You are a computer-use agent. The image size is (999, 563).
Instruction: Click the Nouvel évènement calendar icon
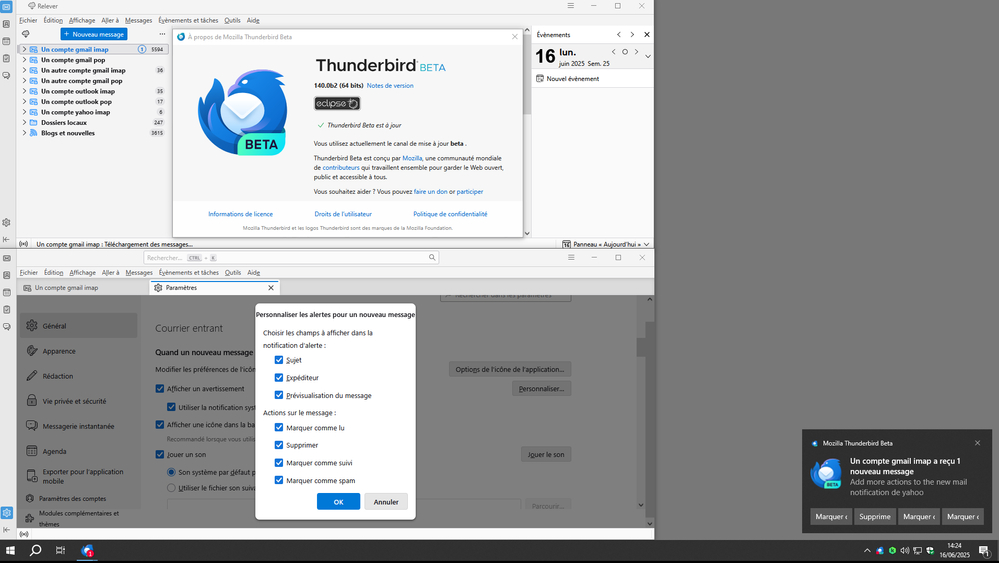(x=540, y=78)
